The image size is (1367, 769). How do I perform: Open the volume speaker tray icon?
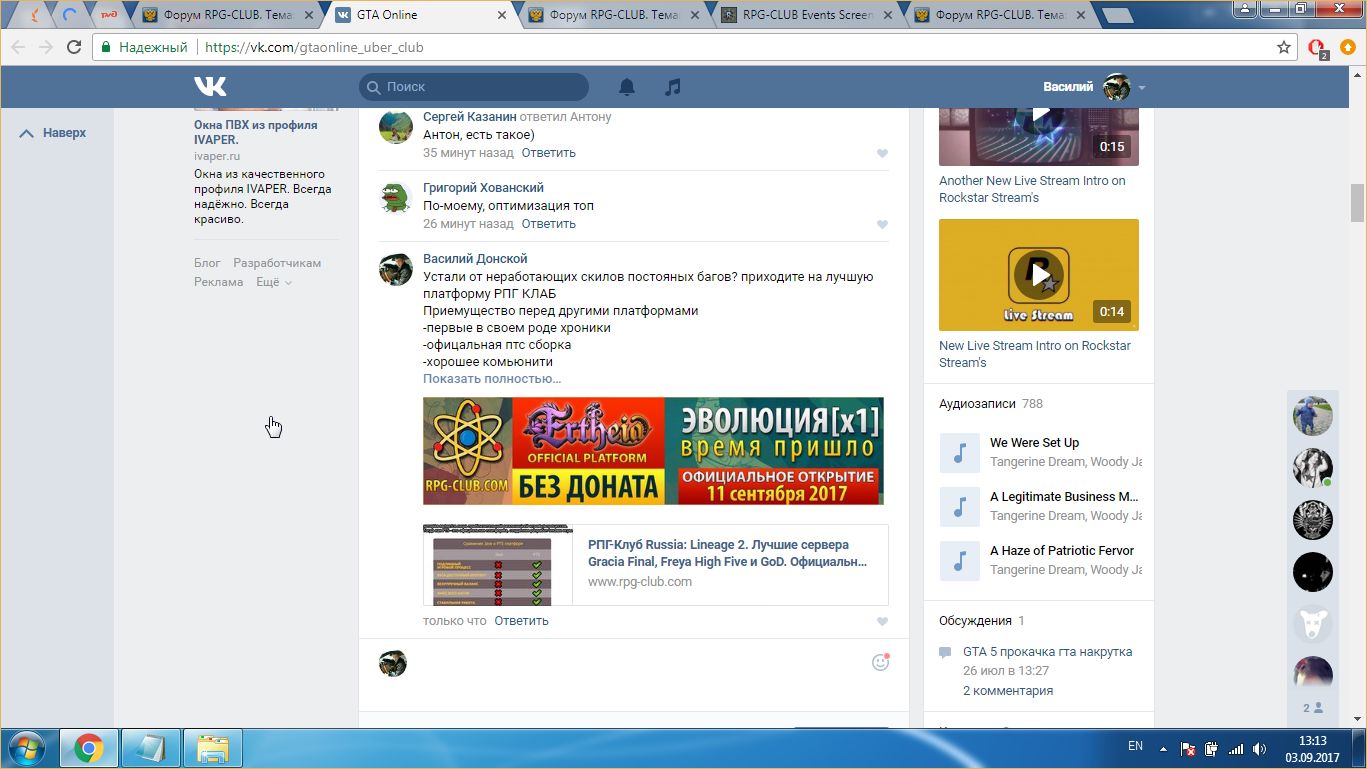[1259, 748]
